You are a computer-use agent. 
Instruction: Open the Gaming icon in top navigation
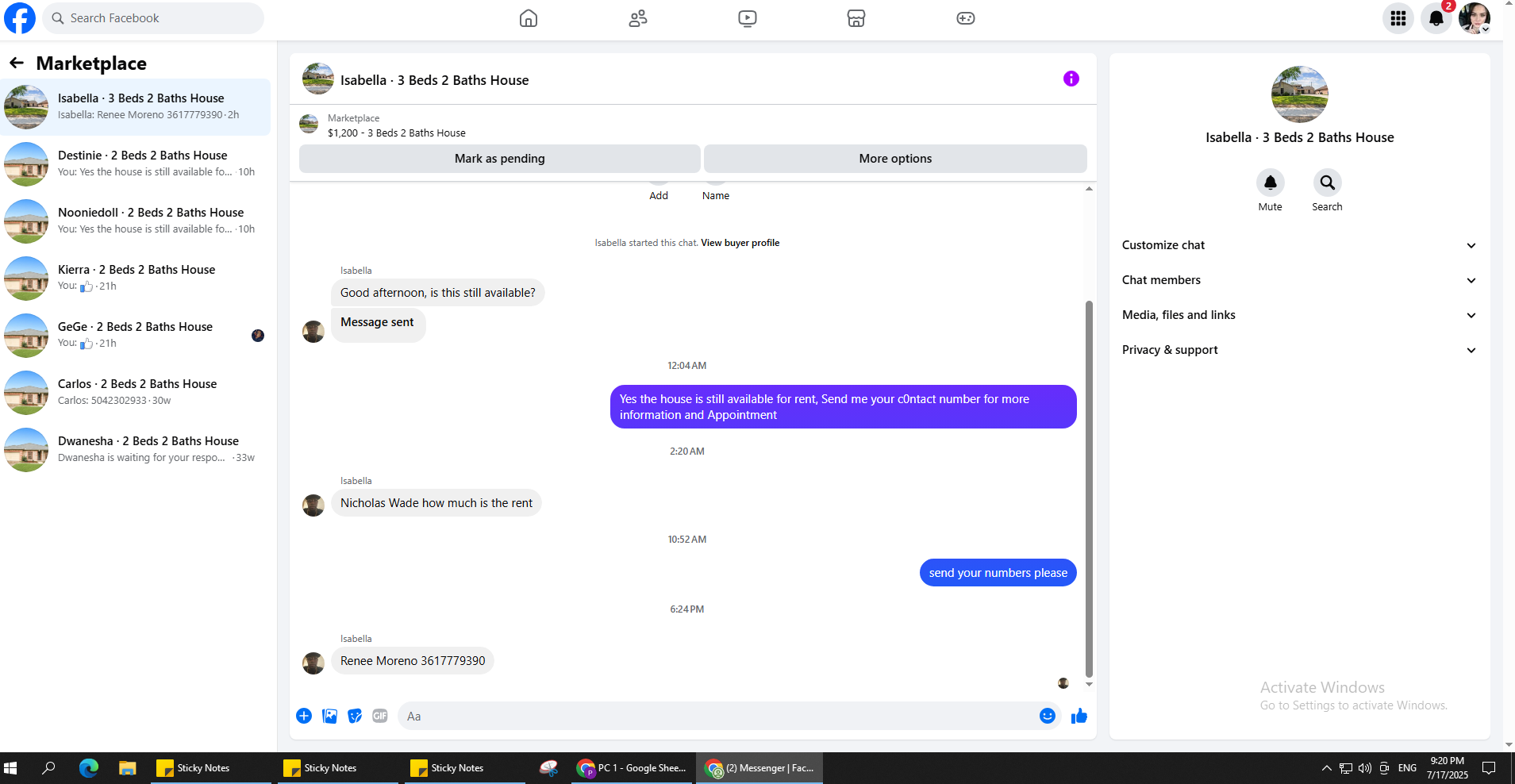966,18
